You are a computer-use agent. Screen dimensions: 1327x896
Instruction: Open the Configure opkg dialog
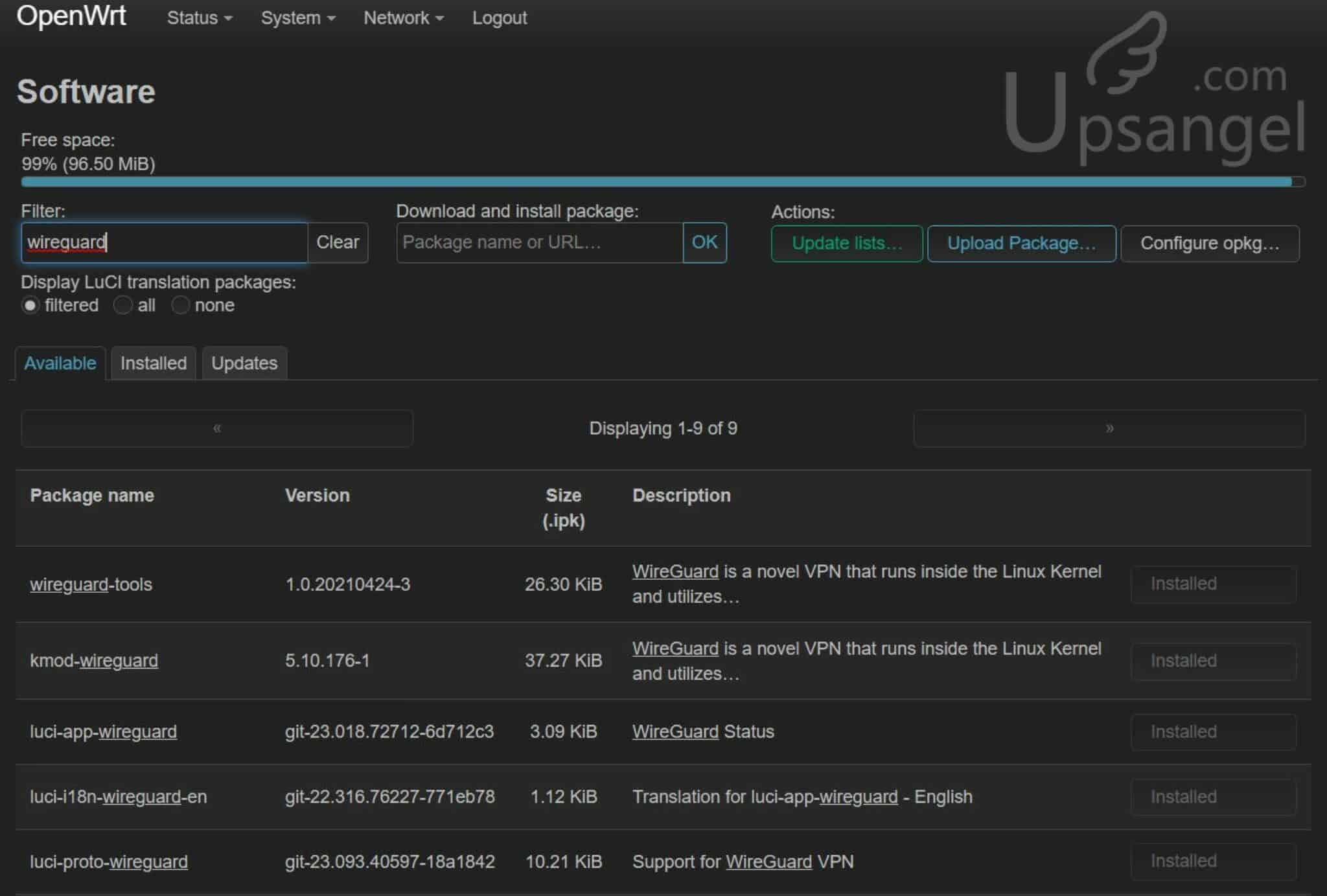coord(1209,244)
